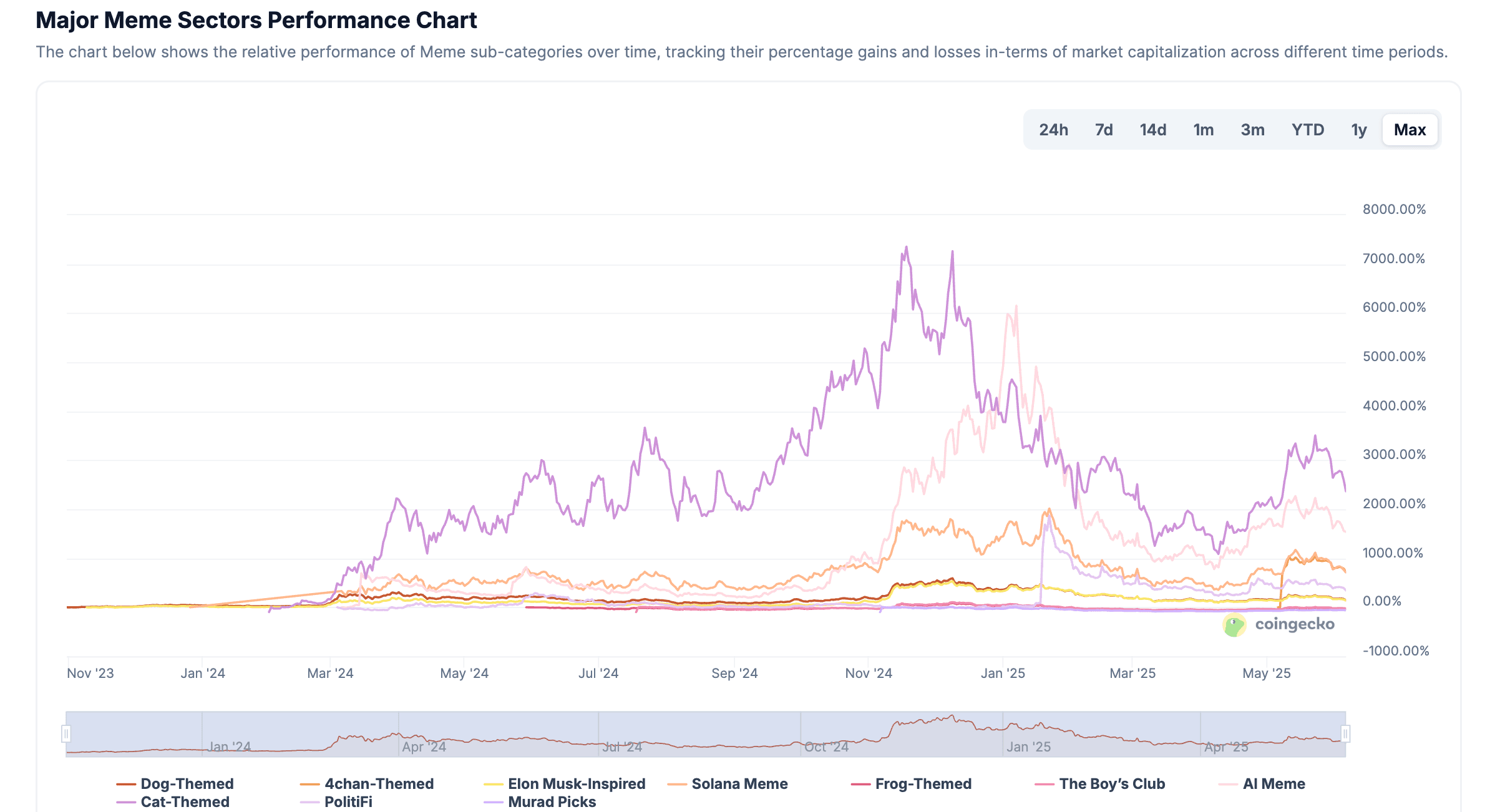Show YTD performance range
1500x812 pixels.
point(1308,130)
